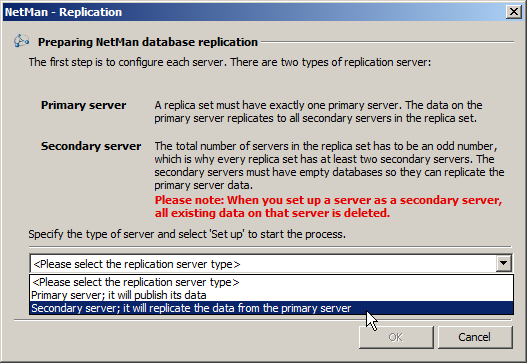Click 'The first step is to configure each server' text

[x=230, y=62]
